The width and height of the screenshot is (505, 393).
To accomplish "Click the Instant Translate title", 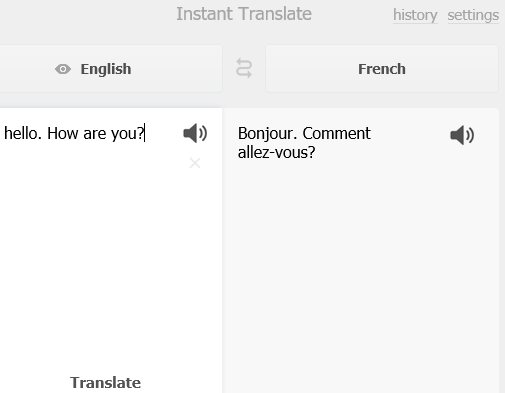I will (x=244, y=14).
